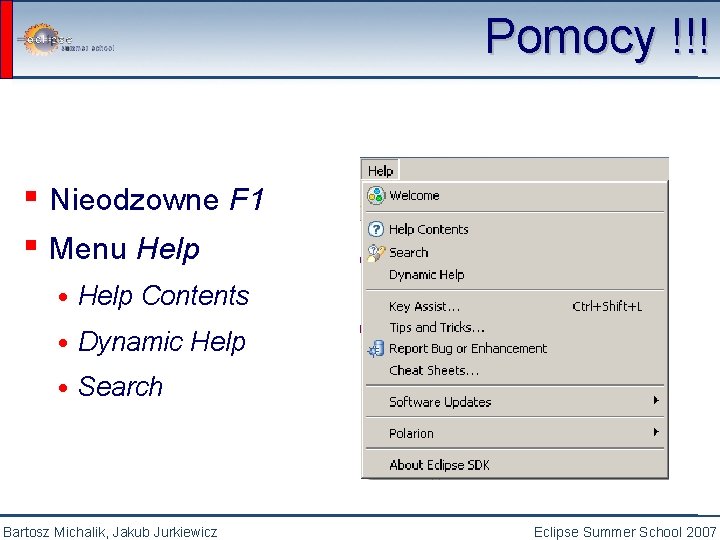Select the Software Updates menu label
The image size is (720, 540).
(x=440, y=402)
